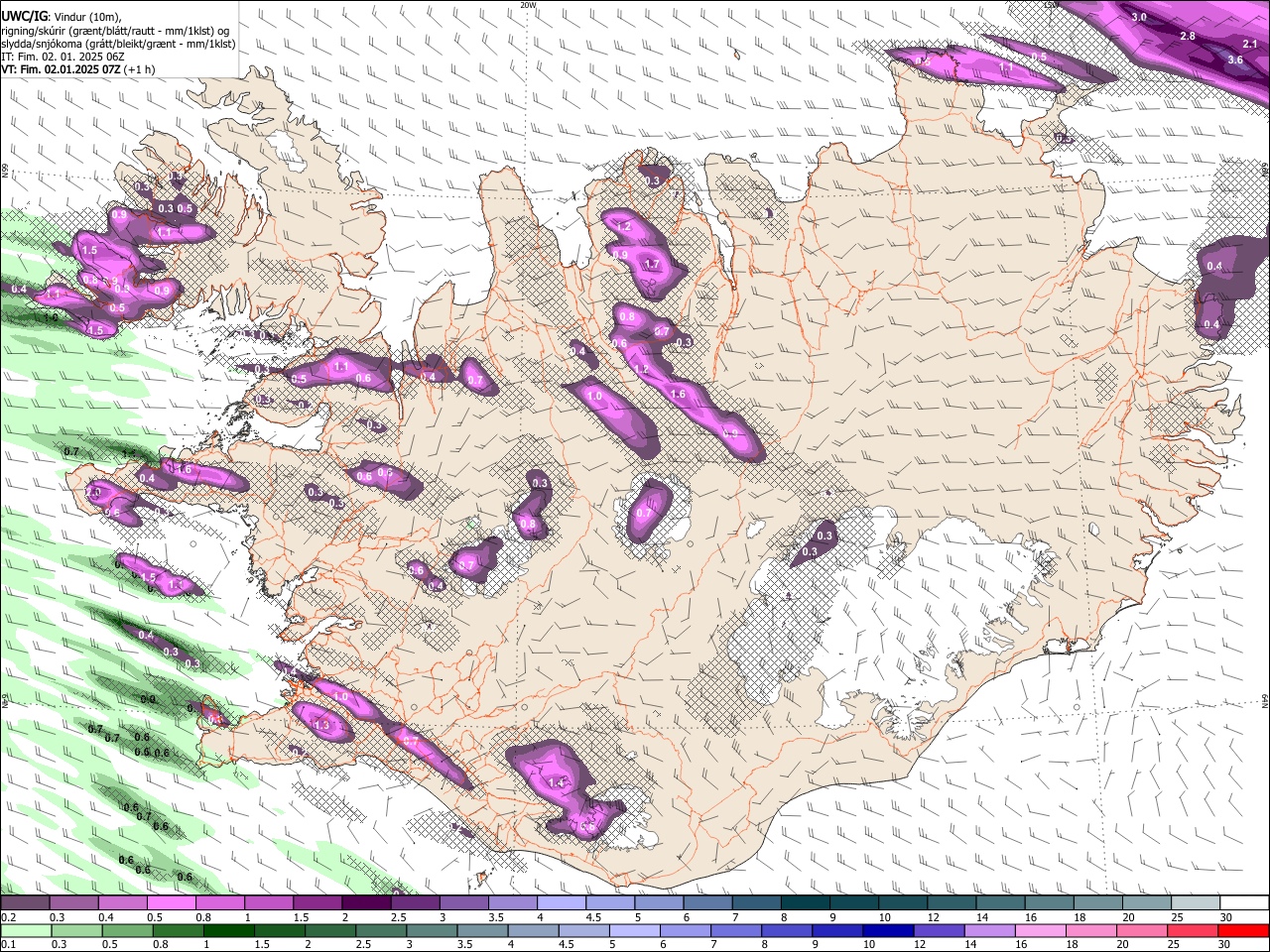Viewport: 1270px width, 952px height.
Task: Click the bright red swatch after 30 in lower legend row
Action: pyautogui.click(x=1244, y=930)
